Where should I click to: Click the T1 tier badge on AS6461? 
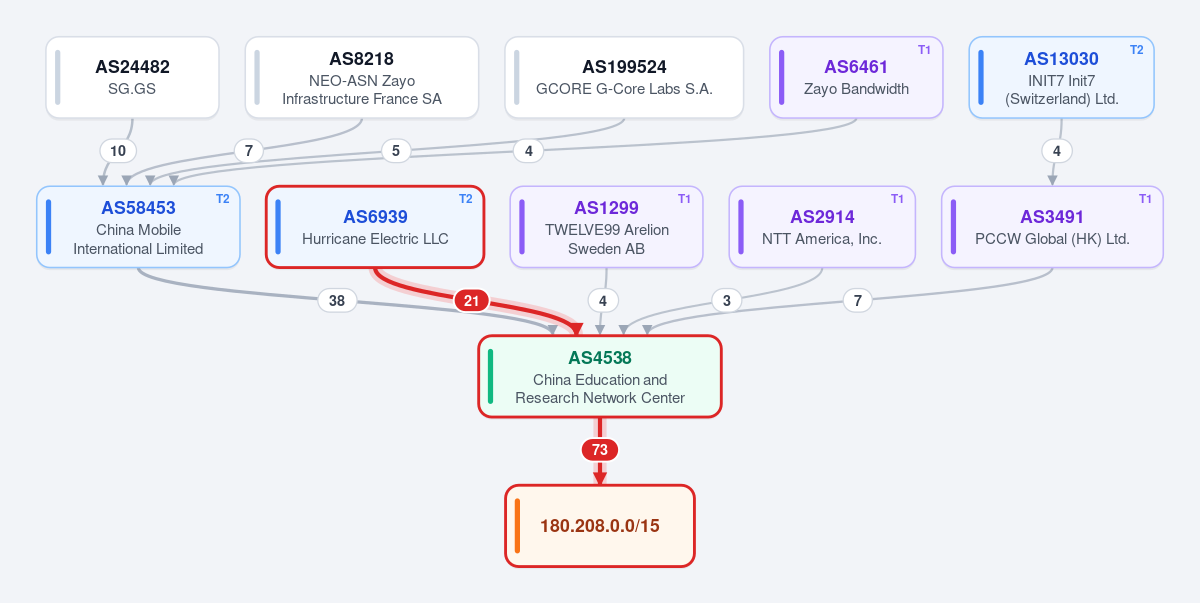[x=924, y=50]
